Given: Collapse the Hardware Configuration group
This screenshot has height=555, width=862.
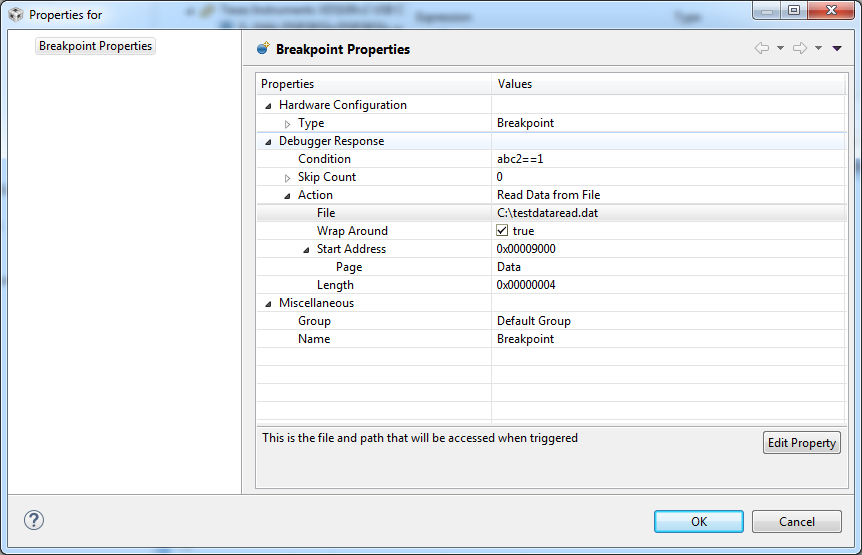Looking at the screenshot, I should pos(268,105).
